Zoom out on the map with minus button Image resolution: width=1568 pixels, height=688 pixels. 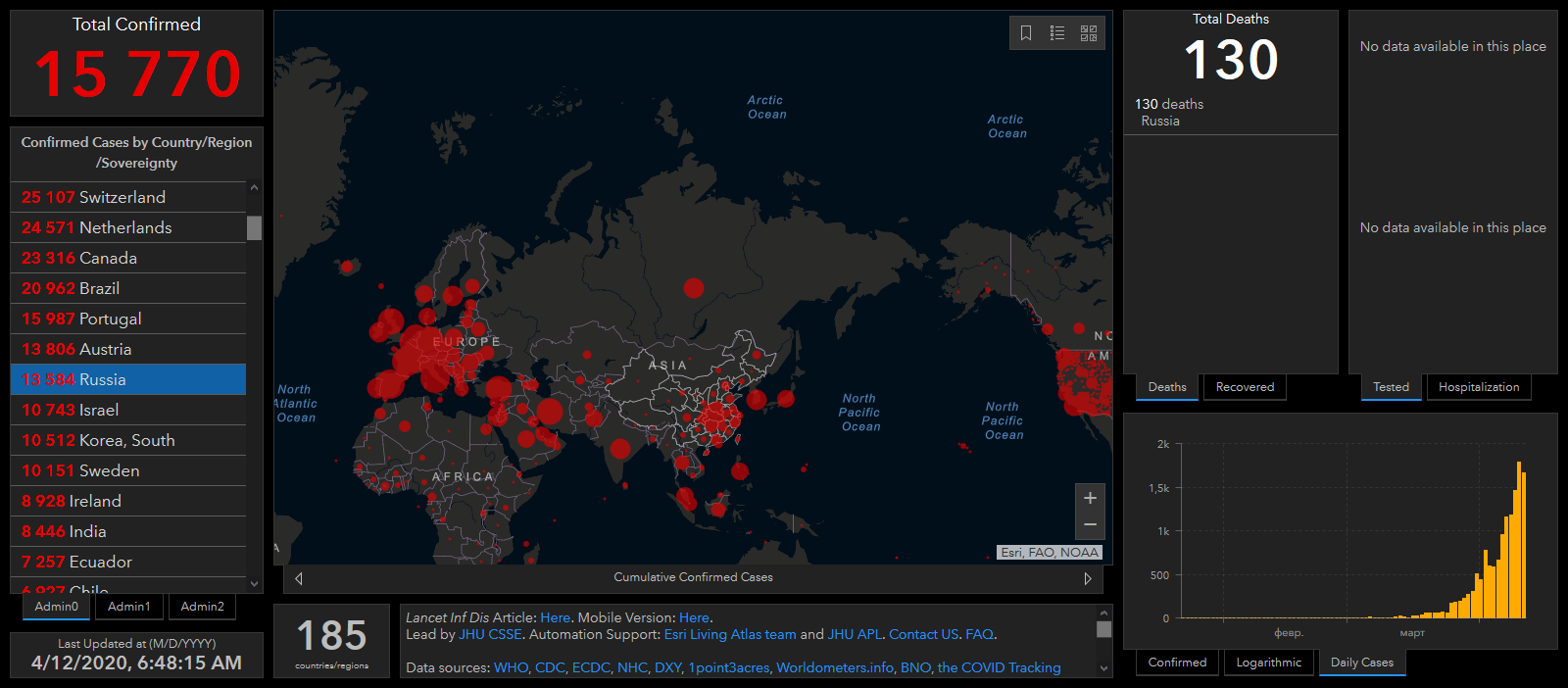pyautogui.click(x=1090, y=525)
